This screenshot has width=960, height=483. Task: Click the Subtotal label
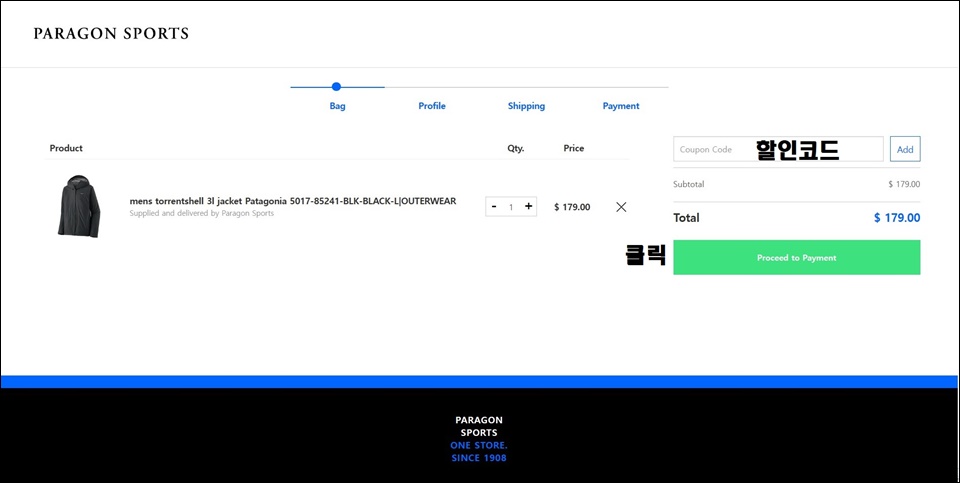tap(689, 184)
